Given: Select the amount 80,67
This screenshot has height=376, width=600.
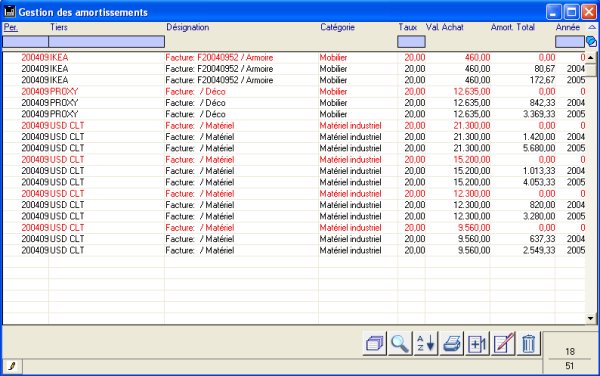Looking at the screenshot, I should [x=545, y=69].
